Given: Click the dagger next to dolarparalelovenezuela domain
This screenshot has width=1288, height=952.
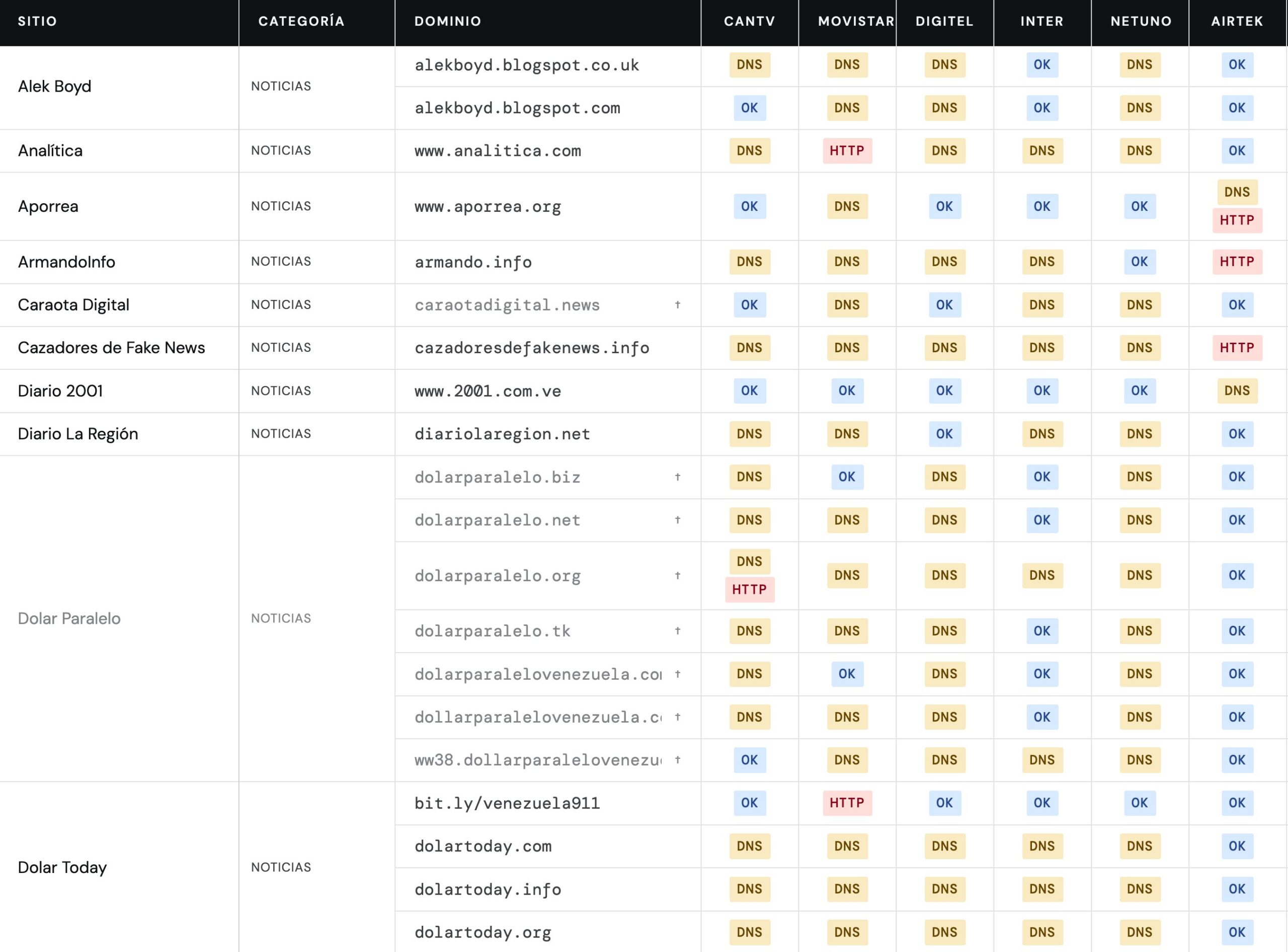Looking at the screenshot, I should point(678,674).
